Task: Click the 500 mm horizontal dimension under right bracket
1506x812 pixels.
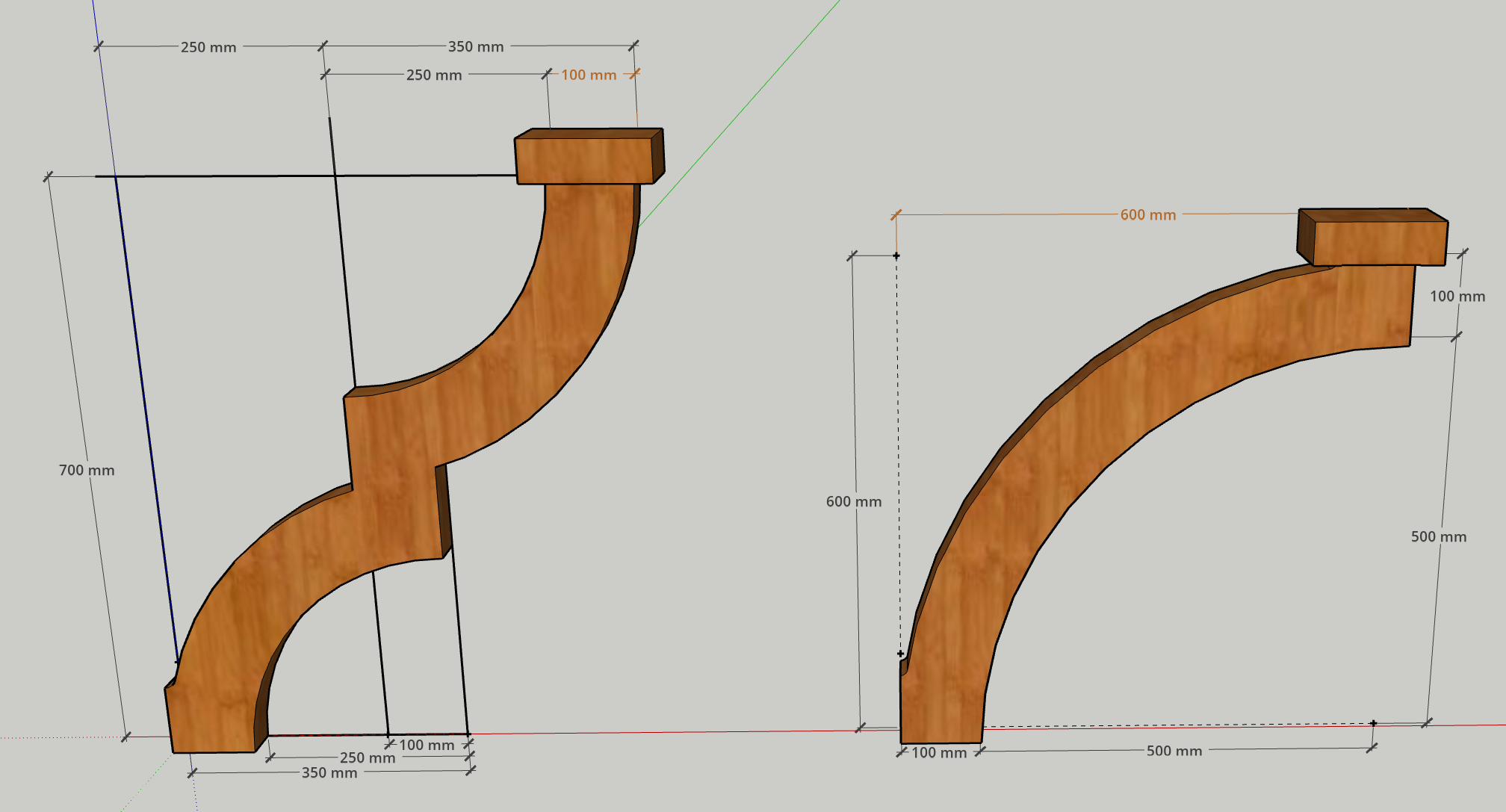Action: click(1174, 751)
